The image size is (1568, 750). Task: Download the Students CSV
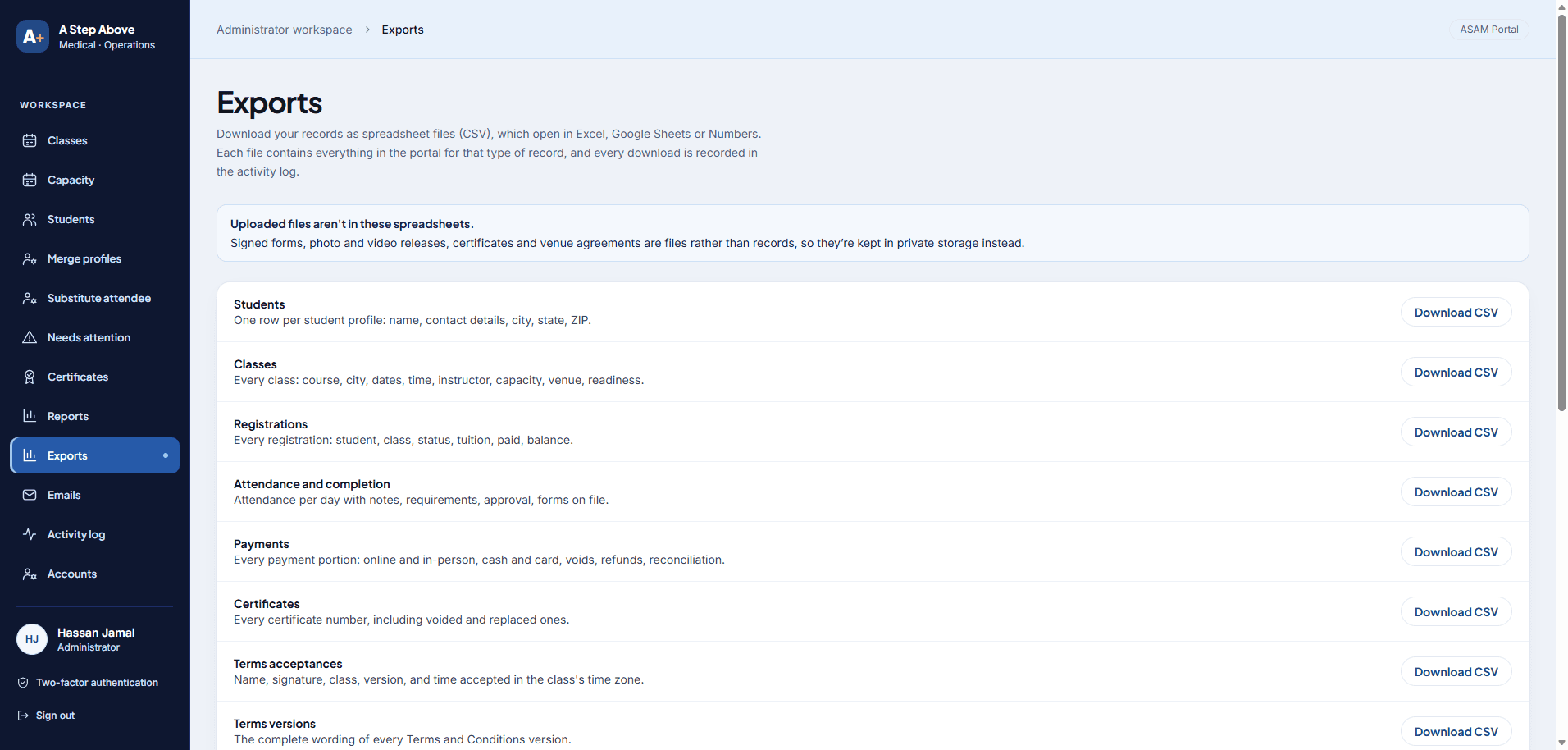[1456, 312]
